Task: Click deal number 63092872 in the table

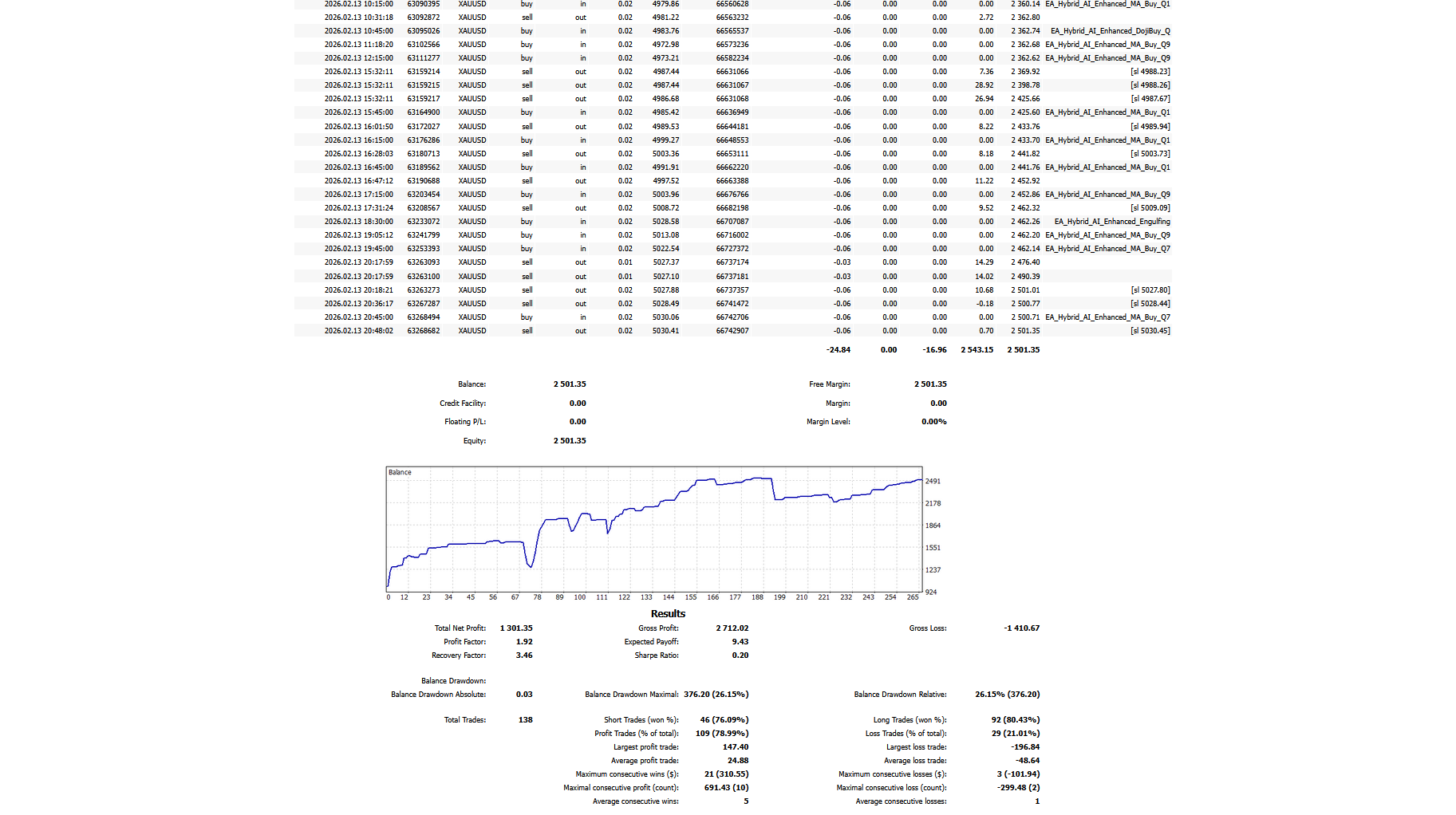Action: (423, 18)
